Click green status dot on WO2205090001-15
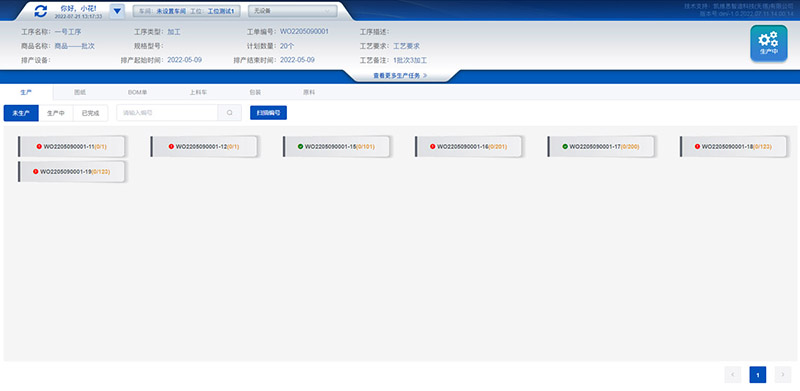This screenshot has width=800, height=391. (x=301, y=146)
